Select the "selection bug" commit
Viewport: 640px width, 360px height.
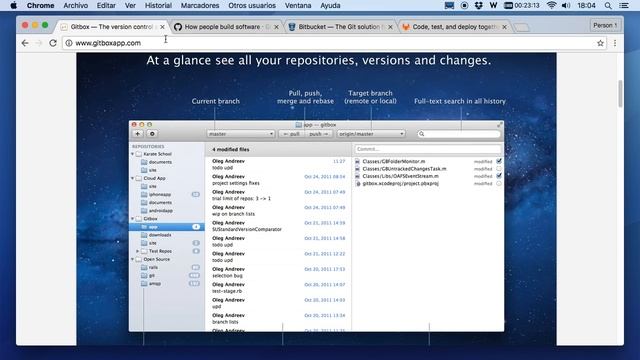pyautogui.click(x=278, y=272)
